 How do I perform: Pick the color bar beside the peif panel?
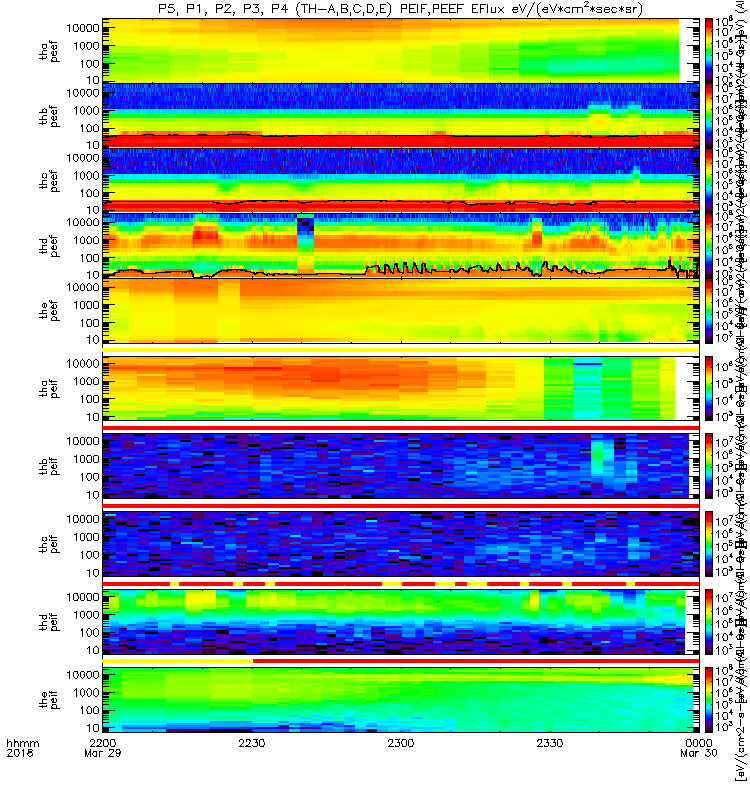pos(709,700)
